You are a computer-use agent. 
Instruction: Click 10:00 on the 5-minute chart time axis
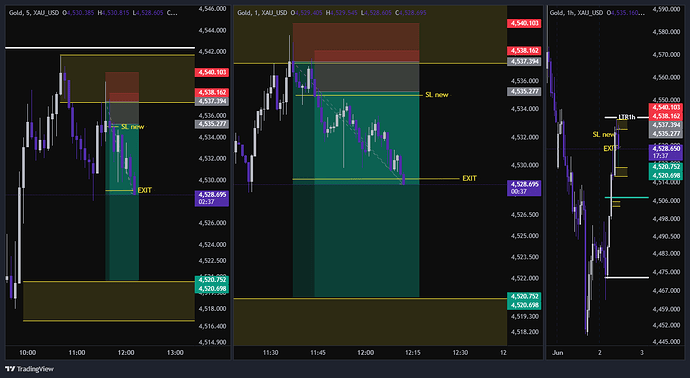coord(27,352)
